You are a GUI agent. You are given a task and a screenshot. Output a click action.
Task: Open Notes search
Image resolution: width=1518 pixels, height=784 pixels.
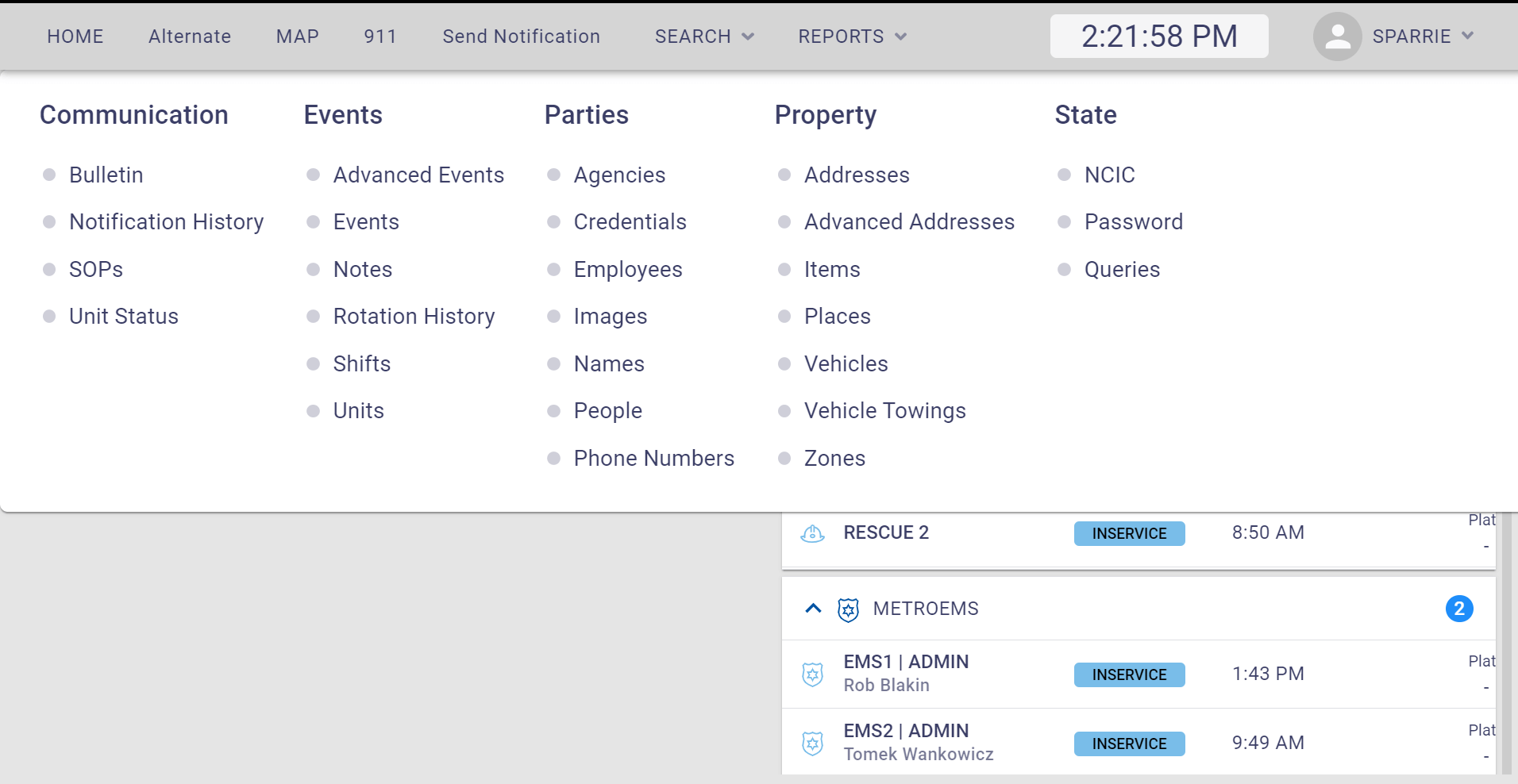363,269
